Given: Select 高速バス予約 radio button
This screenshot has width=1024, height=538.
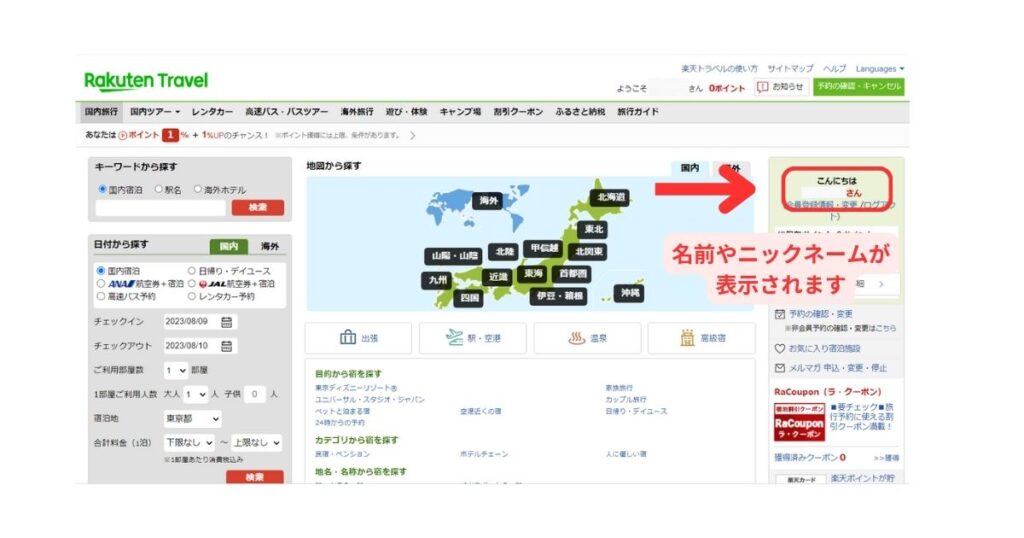Looking at the screenshot, I should point(101,296).
